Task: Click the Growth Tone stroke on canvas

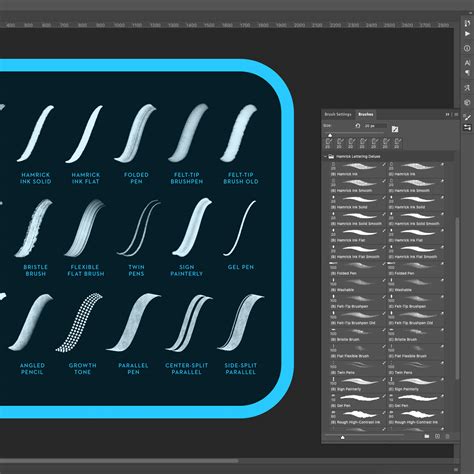Action: click(80, 323)
